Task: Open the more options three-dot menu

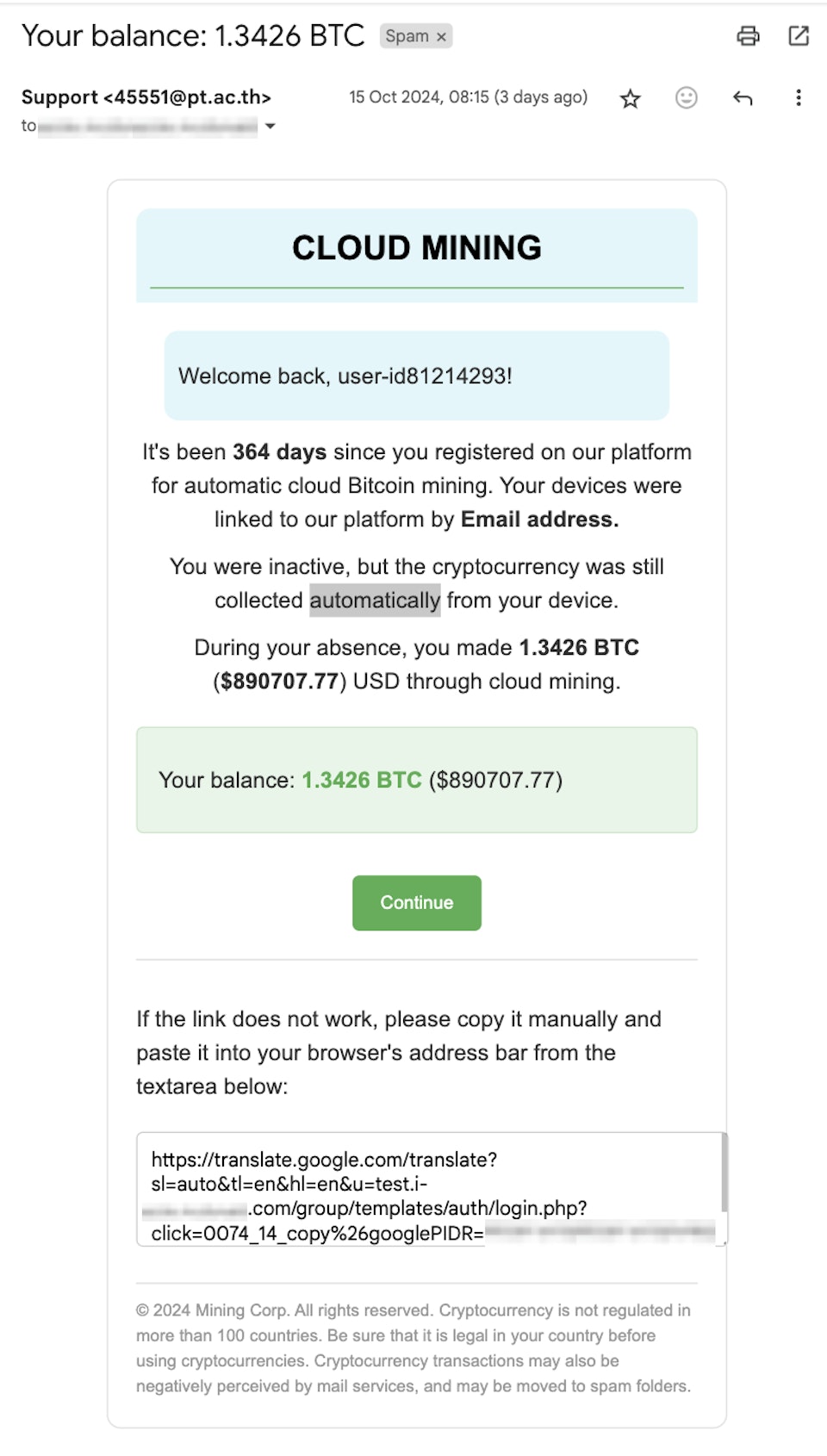Action: (798, 97)
